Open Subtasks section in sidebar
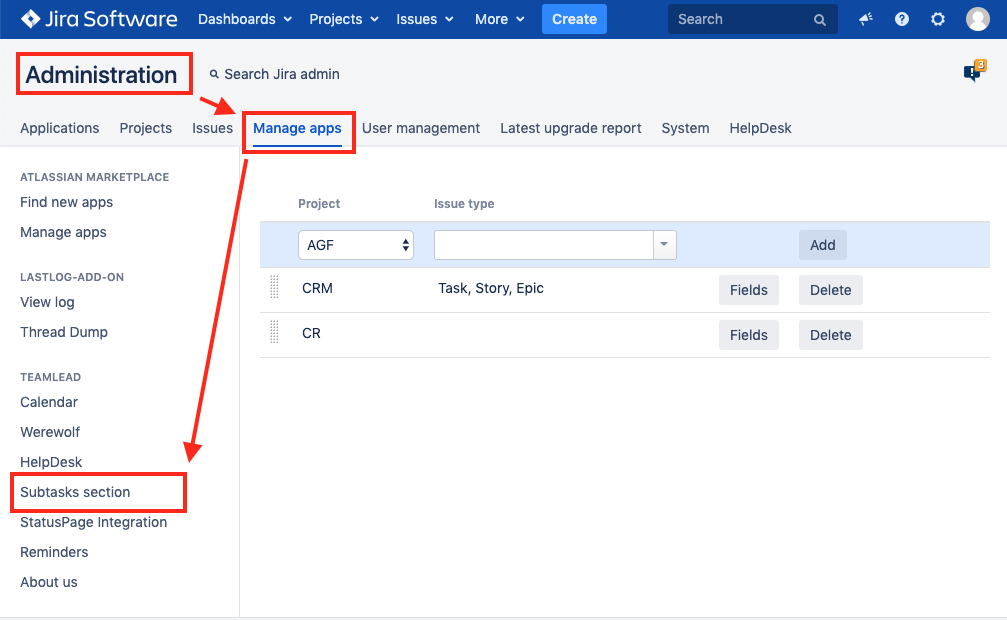Image resolution: width=1007 pixels, height=620 pixels. point(75,492)
